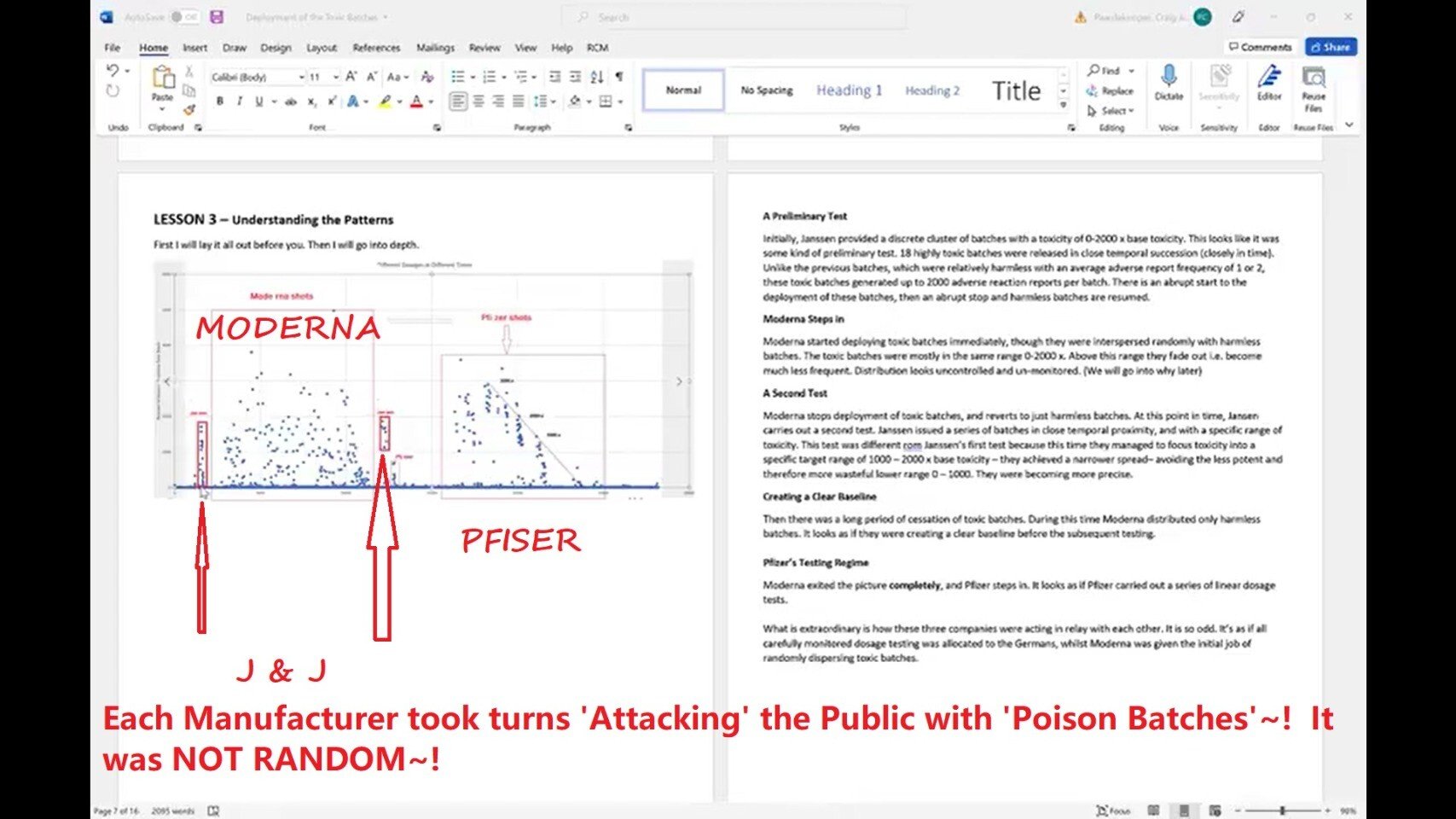Image resolution: width=1456 pixels, height=819 pixels.
Task: Toggle the AutoSave switch
Action: pos(183,17)
